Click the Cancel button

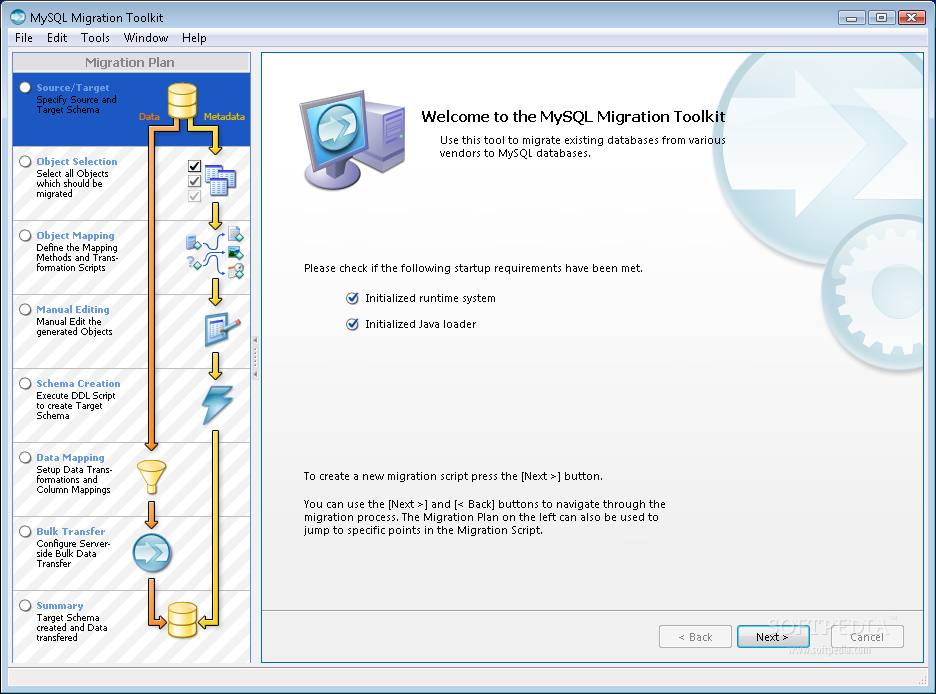pyautogui.click(x=867, y=637)
